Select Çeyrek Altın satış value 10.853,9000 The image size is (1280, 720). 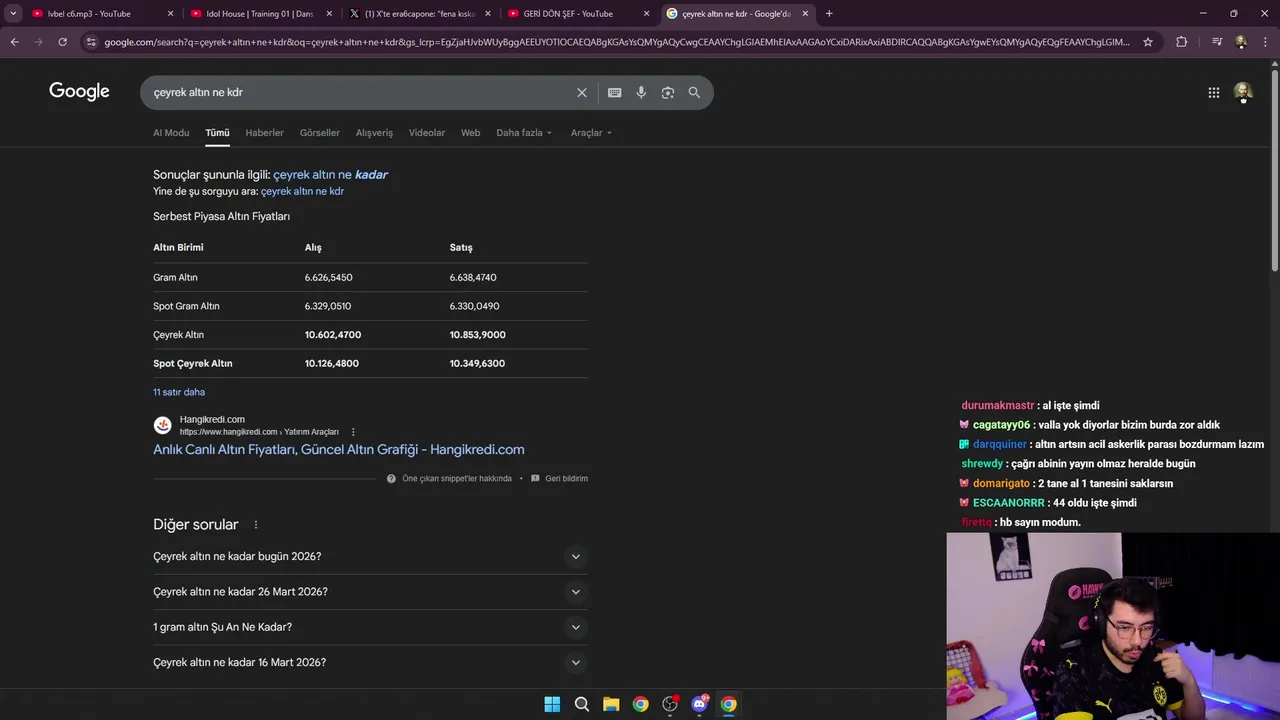click(x=477, y=335)
